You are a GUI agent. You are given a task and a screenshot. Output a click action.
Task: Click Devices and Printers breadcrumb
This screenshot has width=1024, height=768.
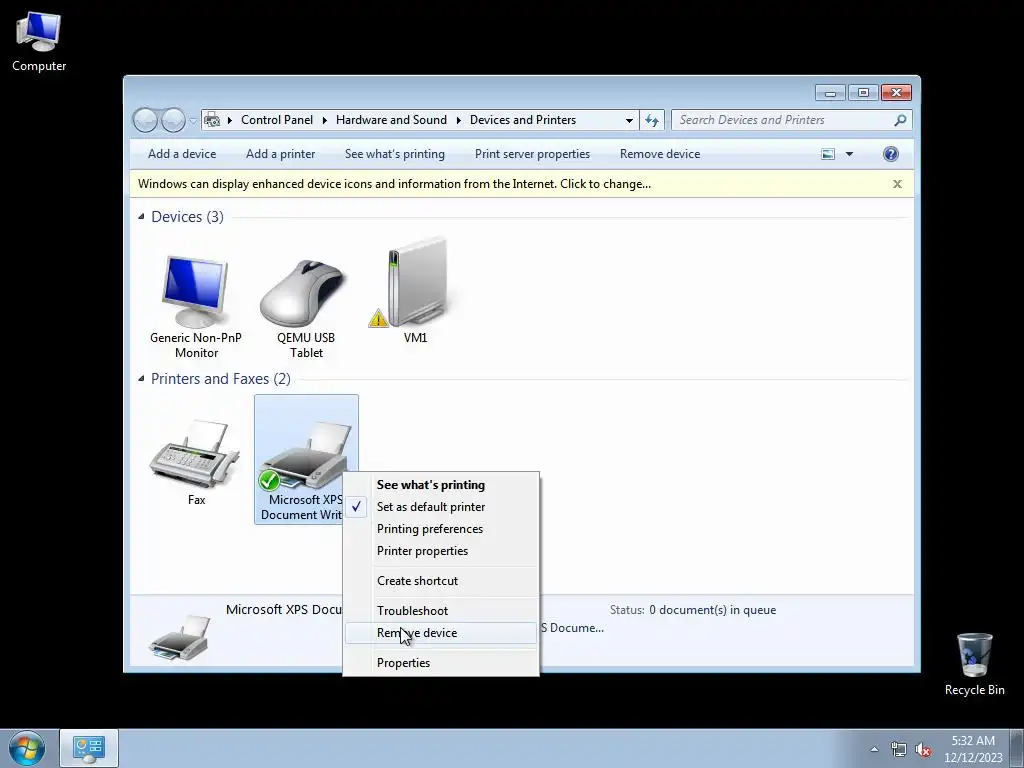coord(522,120)
